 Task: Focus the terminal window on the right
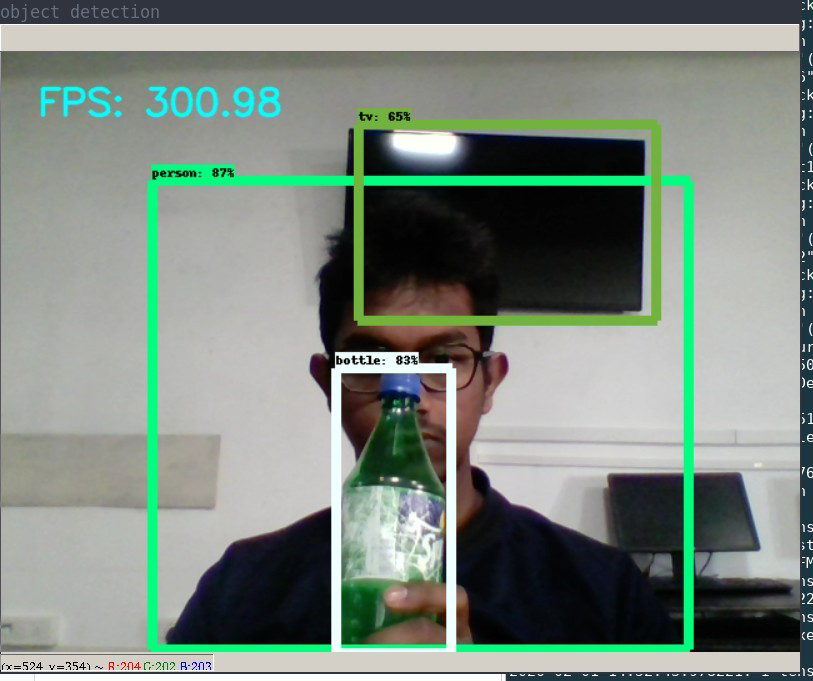pyautogui.click(x=806, y=300)
